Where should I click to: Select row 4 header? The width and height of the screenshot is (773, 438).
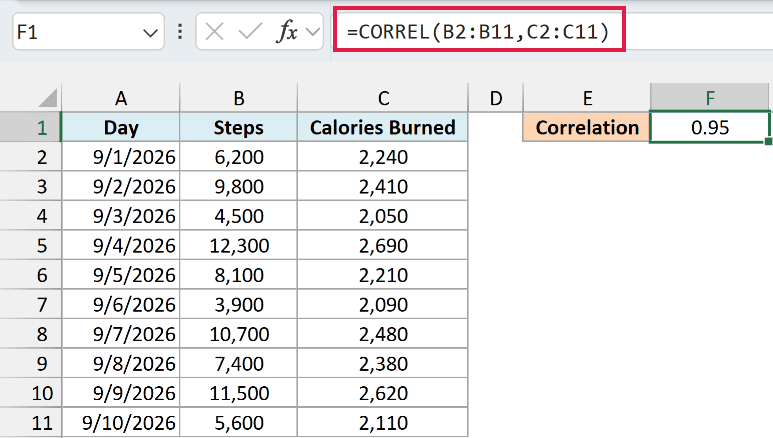click(31, 216)
